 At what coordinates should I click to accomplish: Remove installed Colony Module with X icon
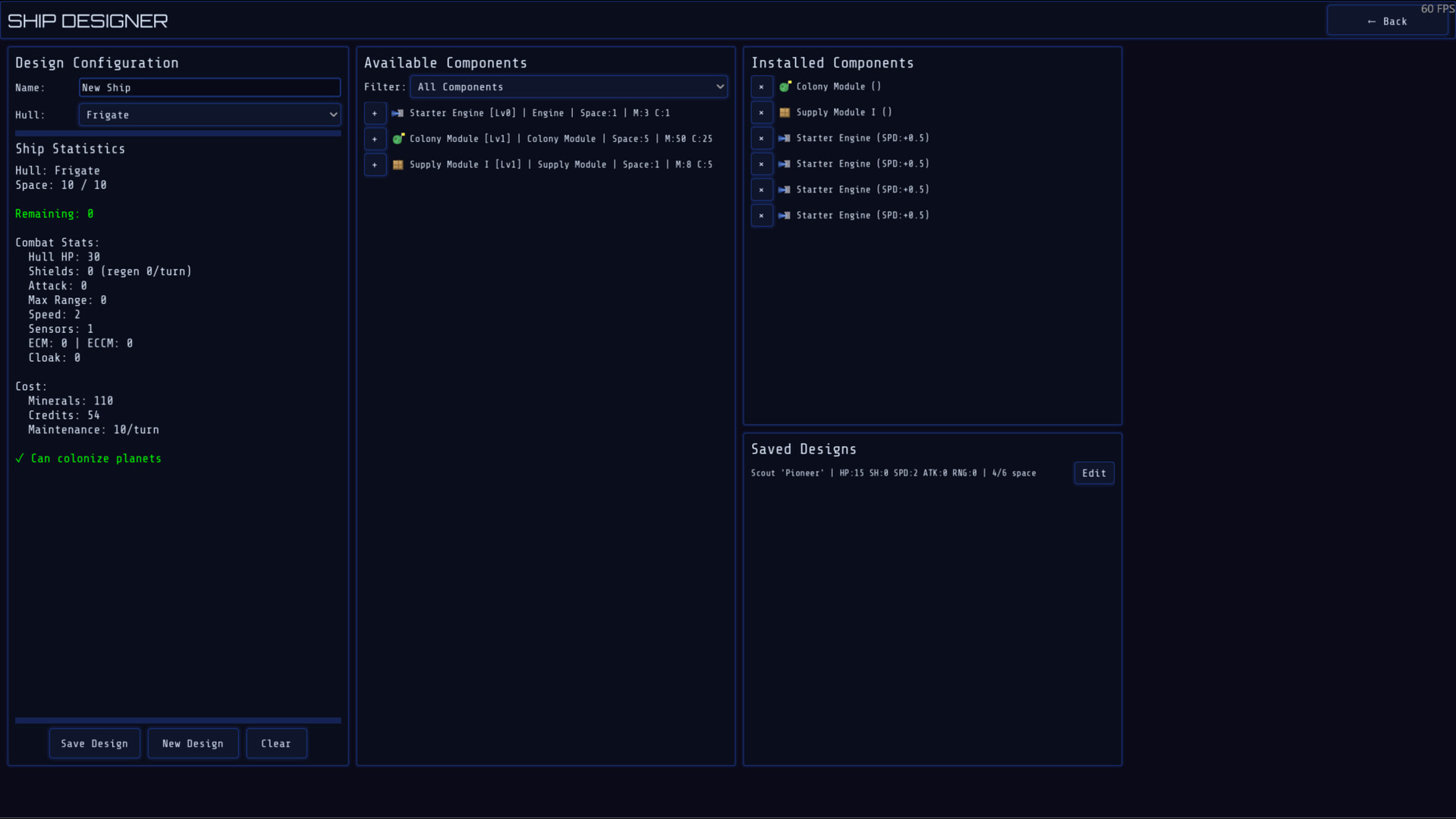(761, 87)
